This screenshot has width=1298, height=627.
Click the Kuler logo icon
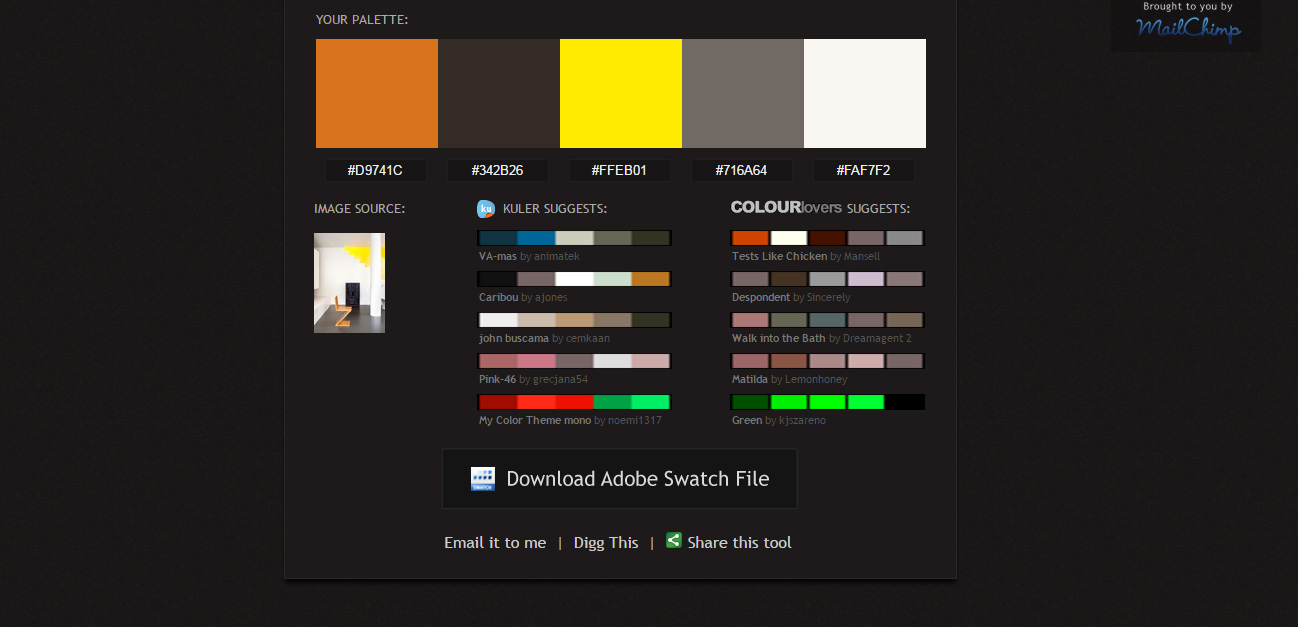tap(485, 208)
